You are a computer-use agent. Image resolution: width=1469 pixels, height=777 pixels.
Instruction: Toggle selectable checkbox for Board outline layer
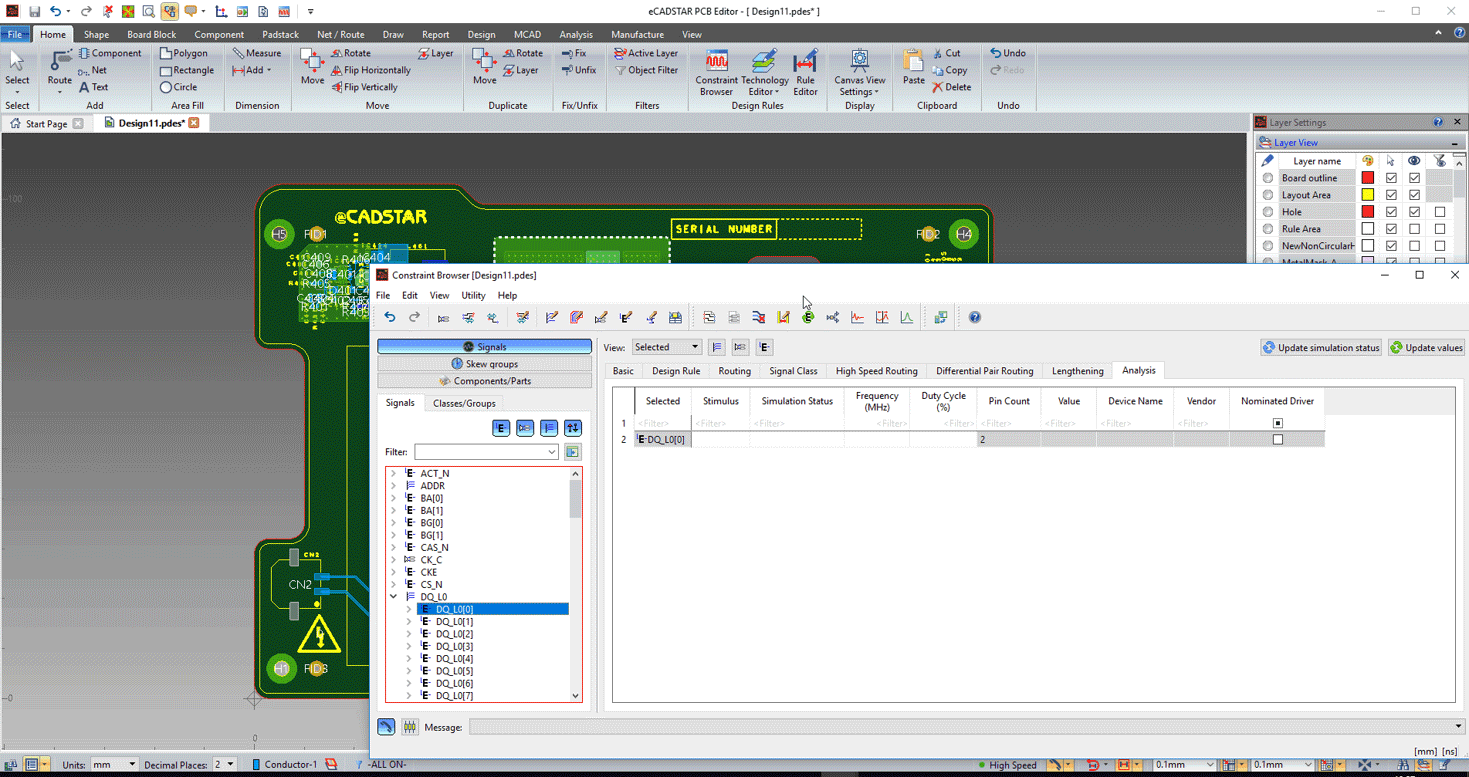(x=1391, y=178)
